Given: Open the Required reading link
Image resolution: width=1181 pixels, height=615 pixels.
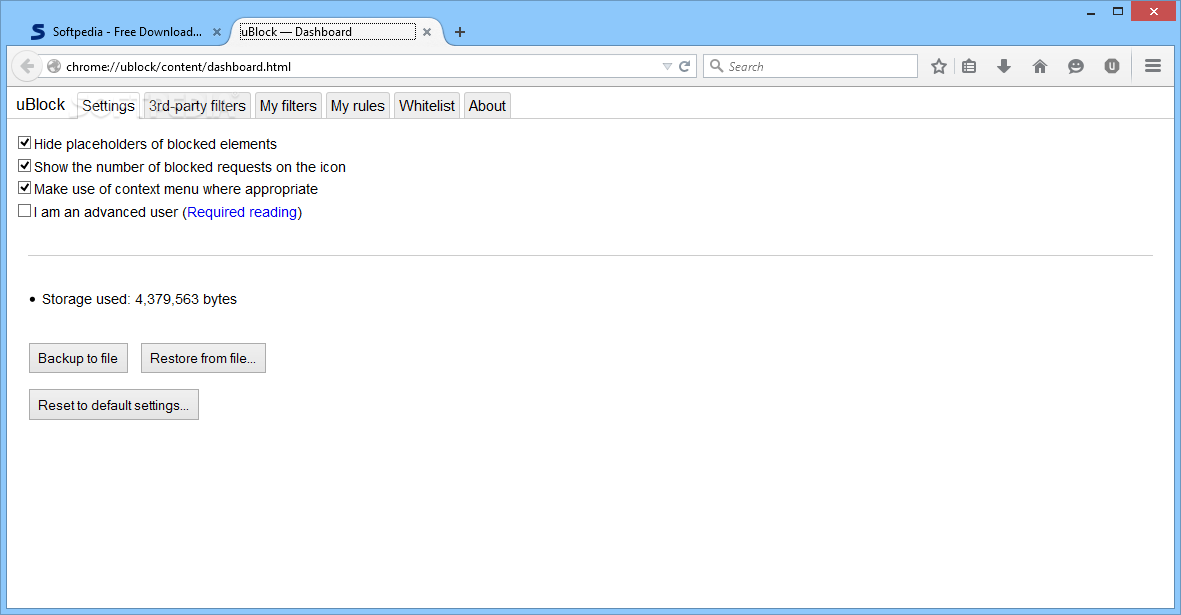Looking at the screenshot, I should (242, 212).
